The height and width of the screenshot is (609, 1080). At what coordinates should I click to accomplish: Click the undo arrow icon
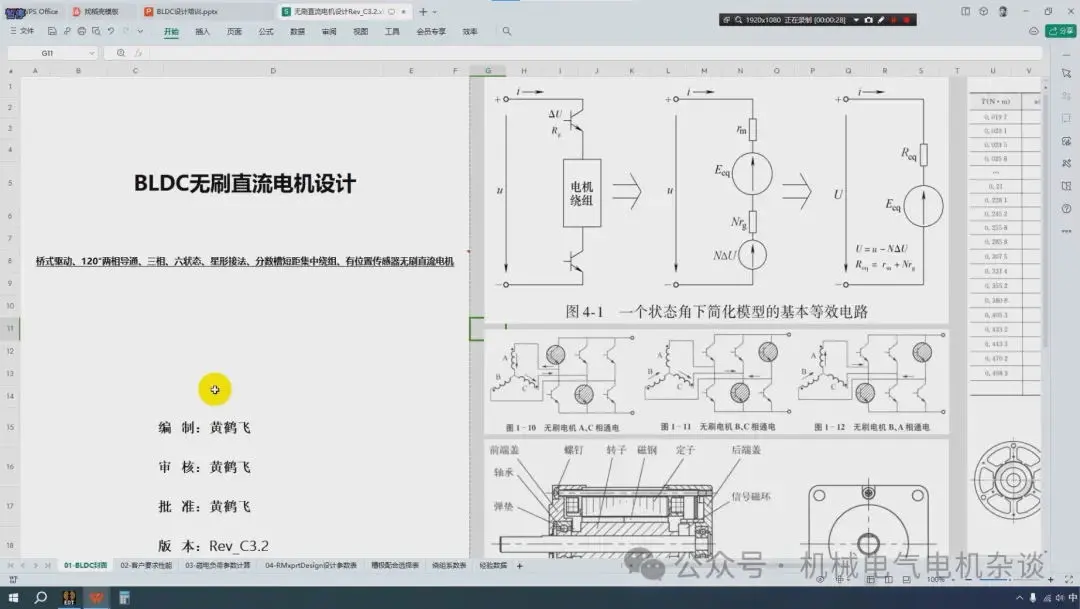pos(111,31)
